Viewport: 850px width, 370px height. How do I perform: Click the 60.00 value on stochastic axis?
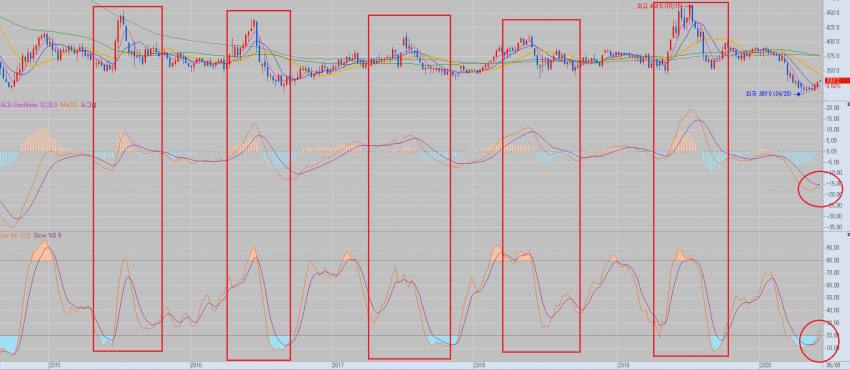tap(834, 285)
